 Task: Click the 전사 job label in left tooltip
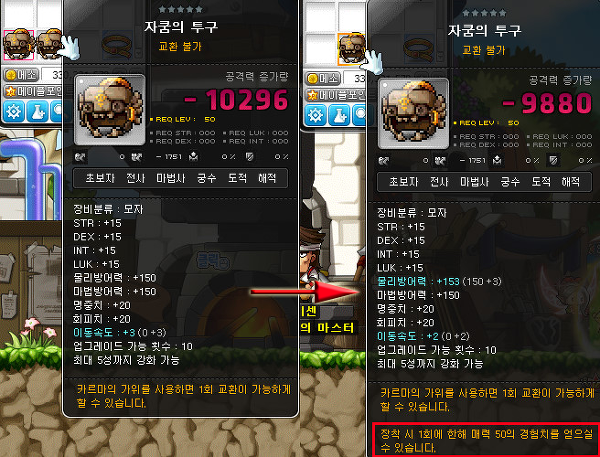pyautogui.click(x=135, y=178)
